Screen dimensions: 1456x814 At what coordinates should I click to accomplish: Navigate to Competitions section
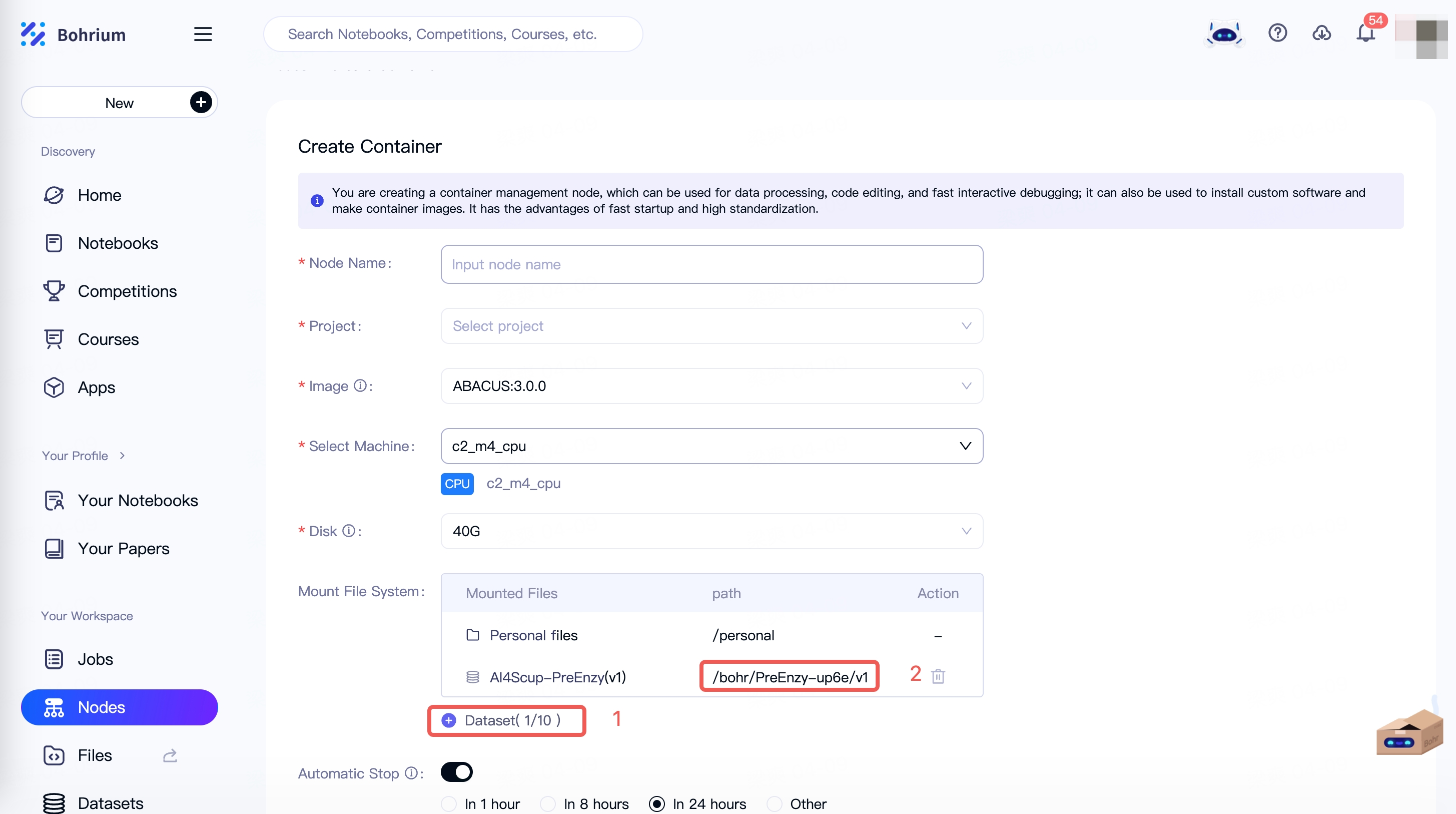click(127, 291)
